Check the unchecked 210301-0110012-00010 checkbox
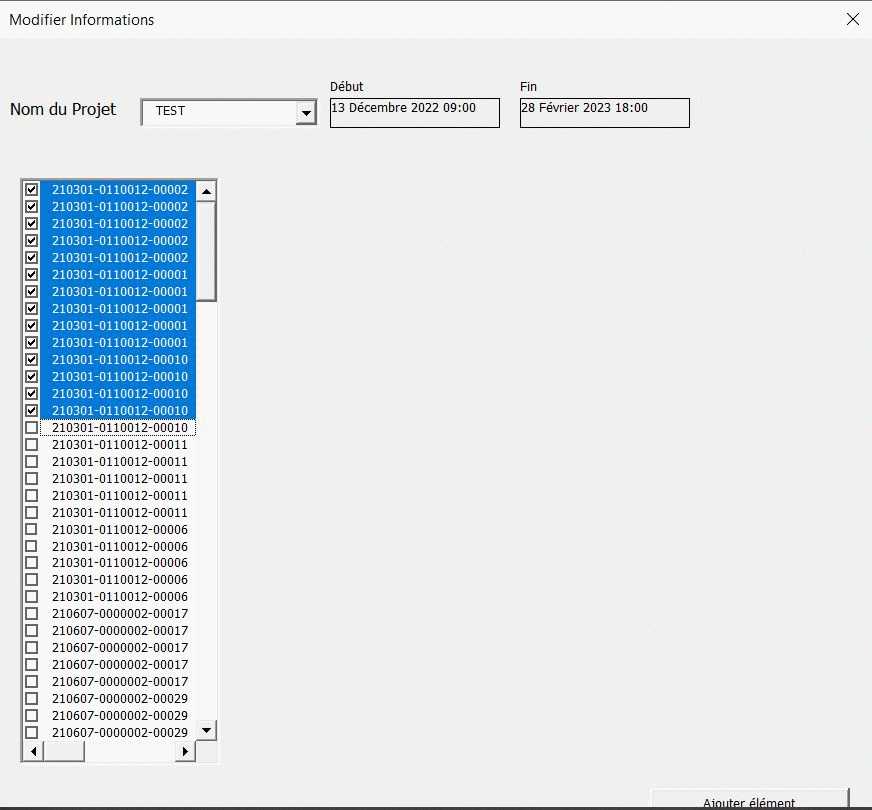 click(32, 428)
